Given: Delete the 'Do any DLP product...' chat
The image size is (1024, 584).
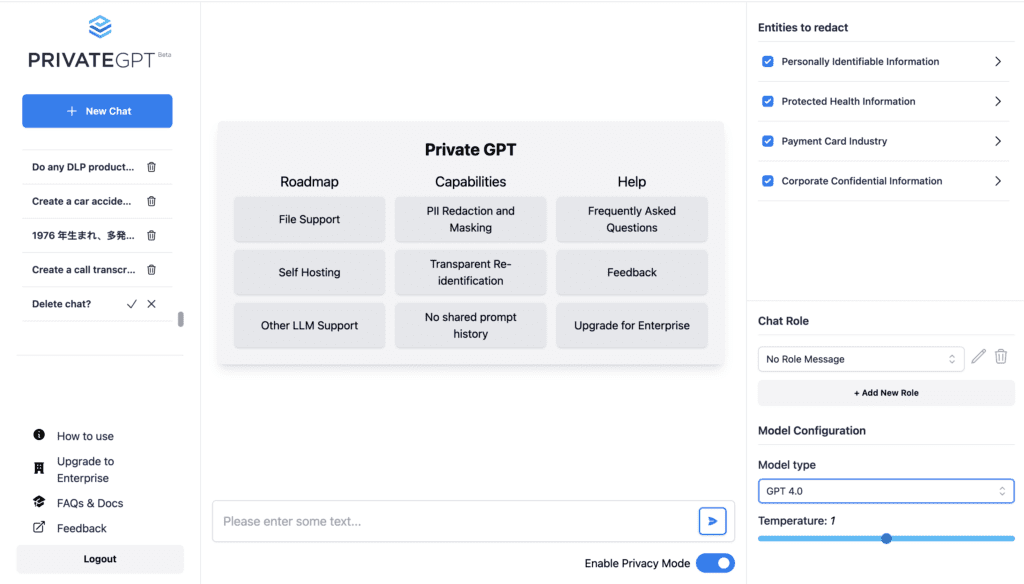Looking at the screenshot, I should tap(152, 167).
